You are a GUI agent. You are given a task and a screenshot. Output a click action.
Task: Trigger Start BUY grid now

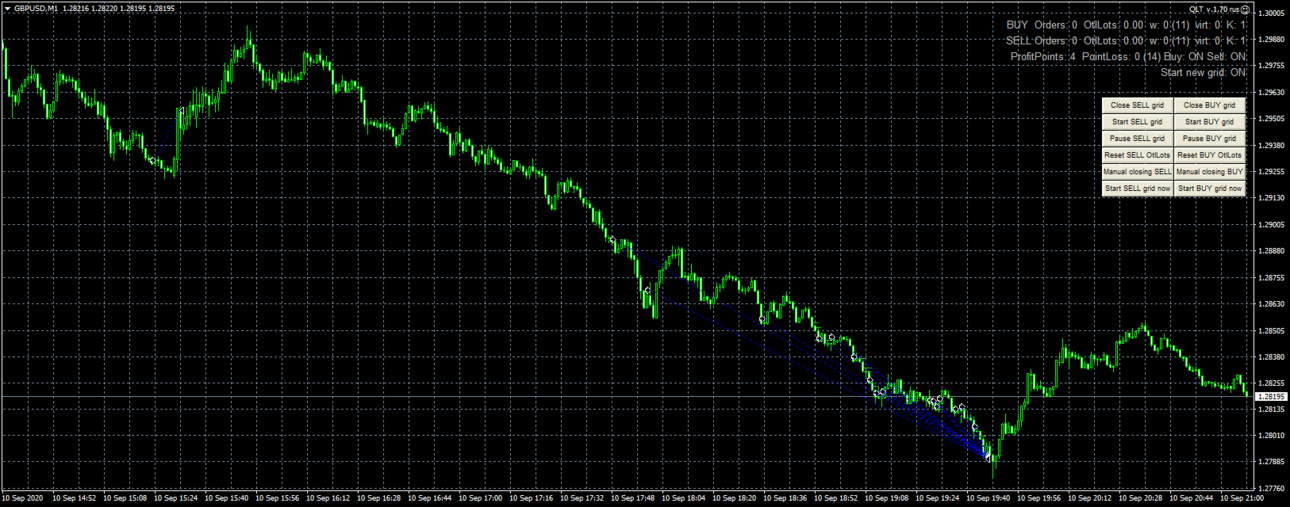1209,188
